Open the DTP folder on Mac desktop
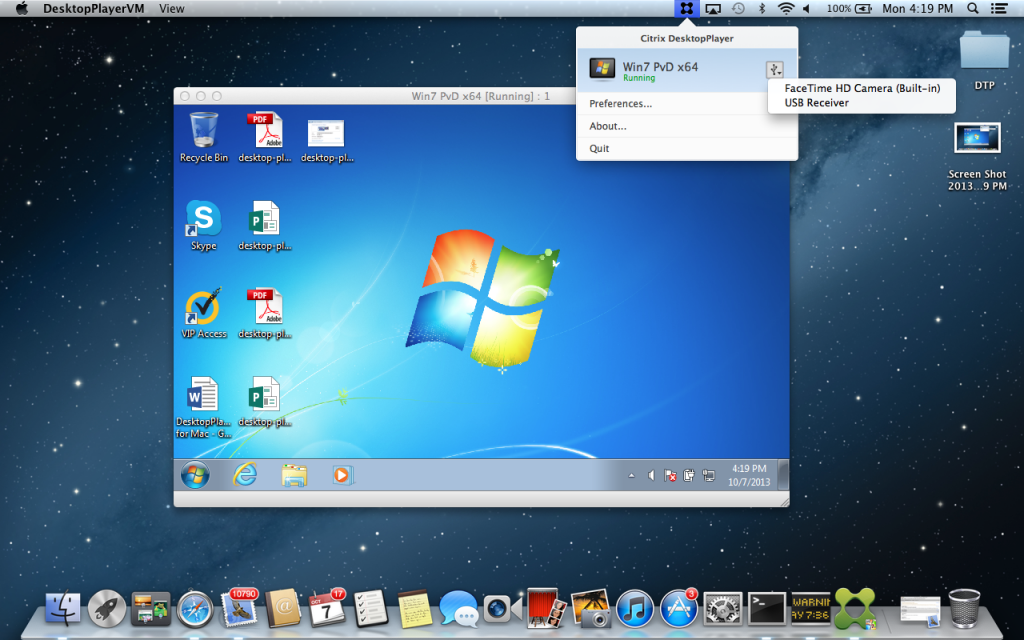The image size is (1024, 640). click(984, 59)
